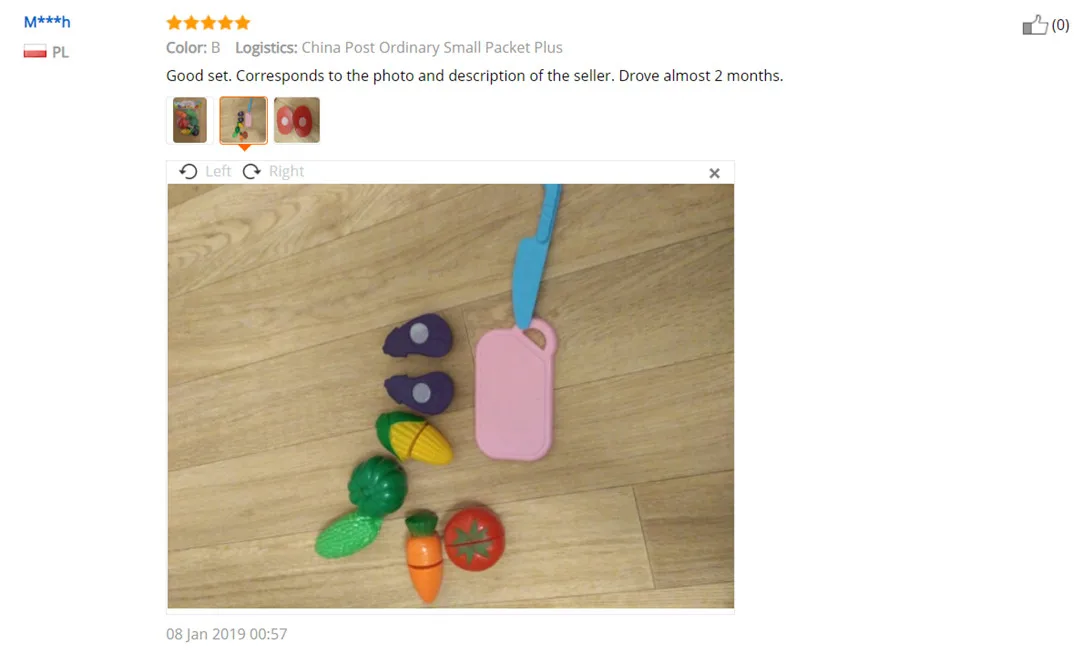Click the rotate right arrow icon
This screenshot has width=1092, height=653.
(x=251, y=171)
